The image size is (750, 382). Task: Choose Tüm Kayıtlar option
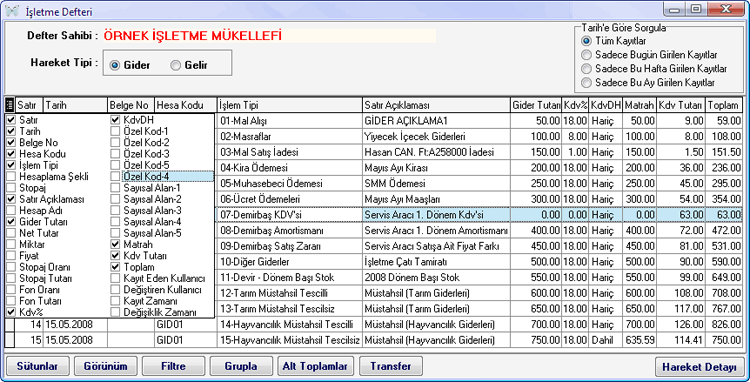[x=586, y=41]
